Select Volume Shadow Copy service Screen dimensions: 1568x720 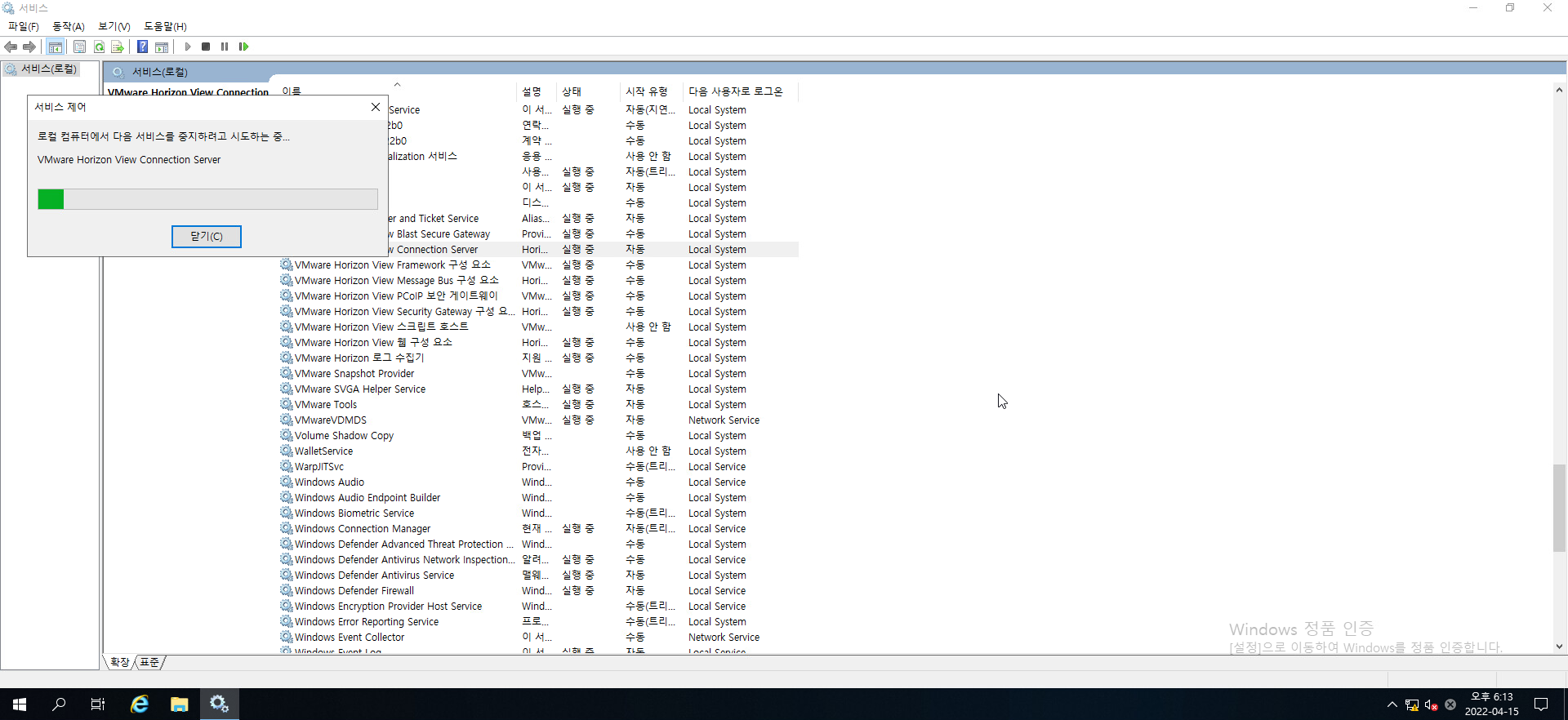coord(539,436)
